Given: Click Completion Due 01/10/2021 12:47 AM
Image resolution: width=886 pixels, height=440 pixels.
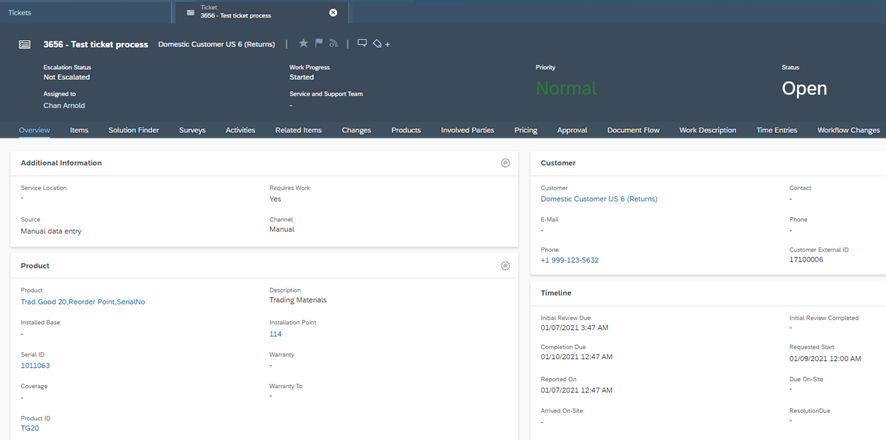Looking at the screenshot, I should coord(576,356).
